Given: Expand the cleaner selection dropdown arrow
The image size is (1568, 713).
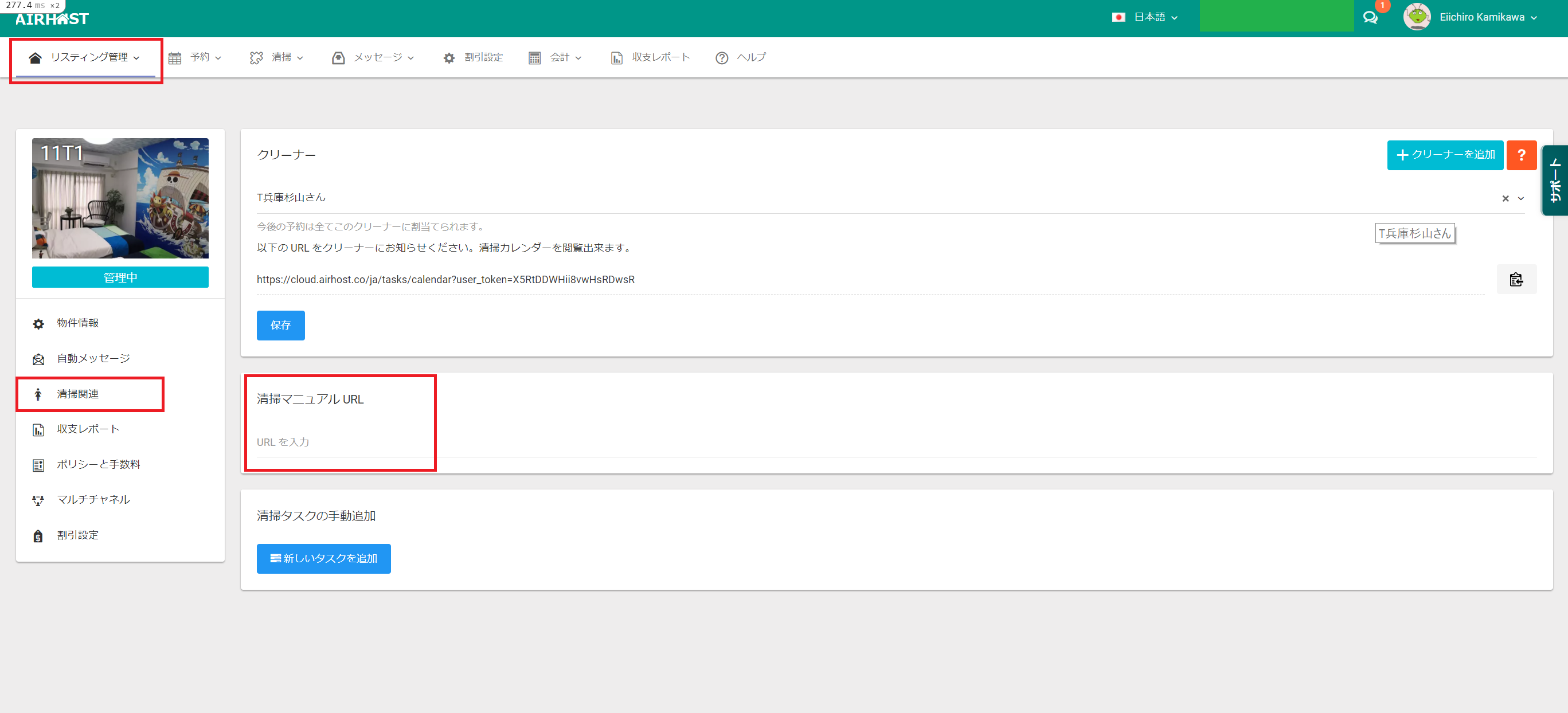Looking at the screenshot, I should pos(1520,198).
